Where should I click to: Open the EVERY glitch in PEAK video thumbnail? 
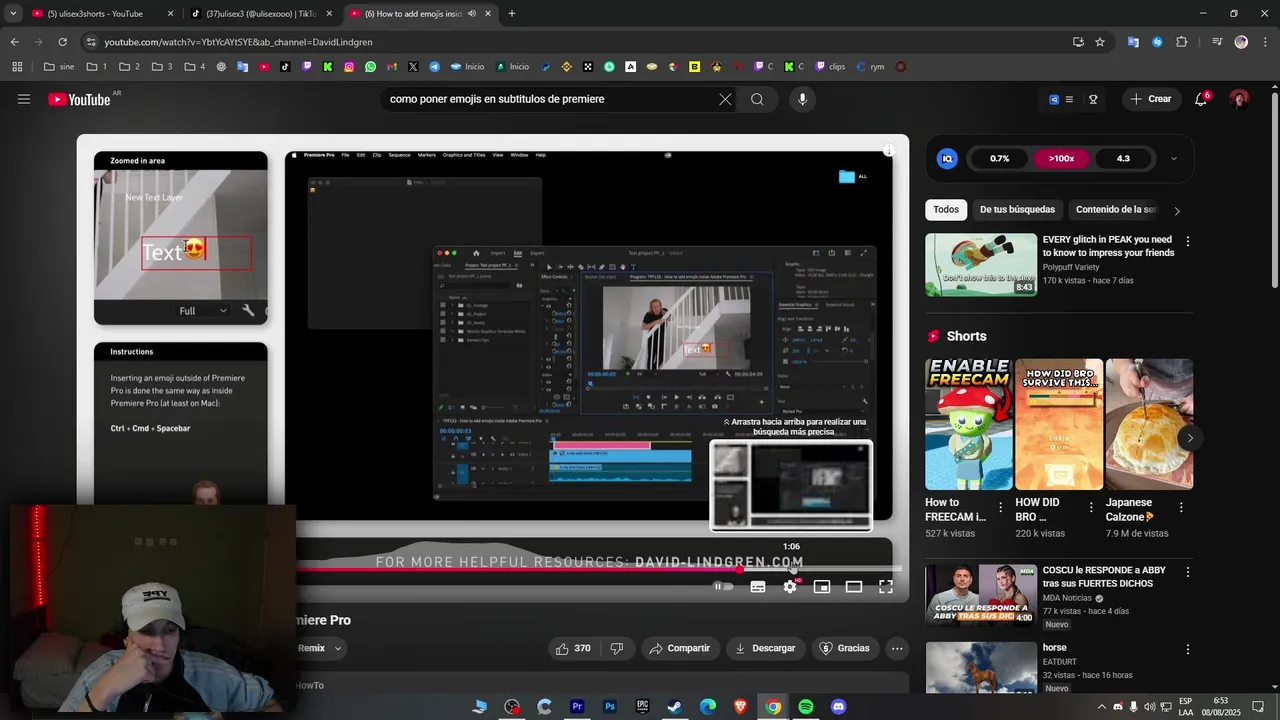[x=981, y=265]
